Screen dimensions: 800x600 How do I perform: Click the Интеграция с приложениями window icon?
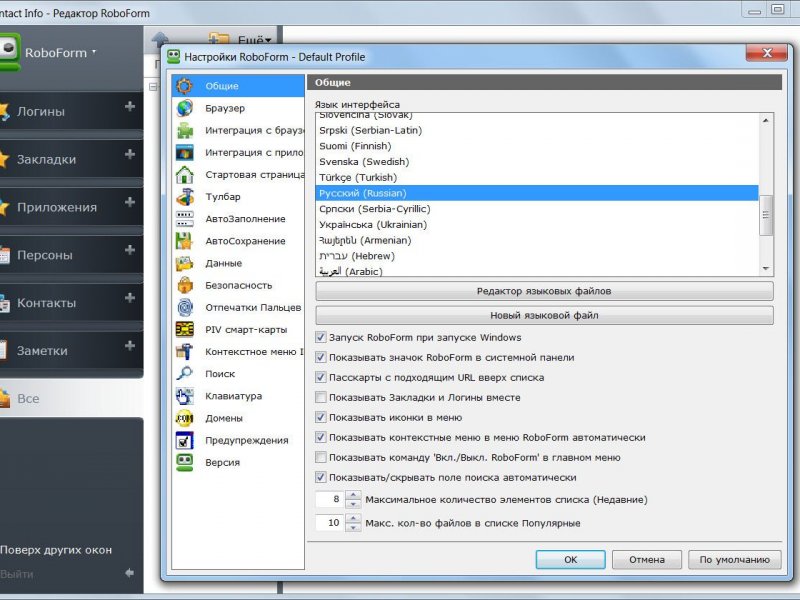pos(185,152)
